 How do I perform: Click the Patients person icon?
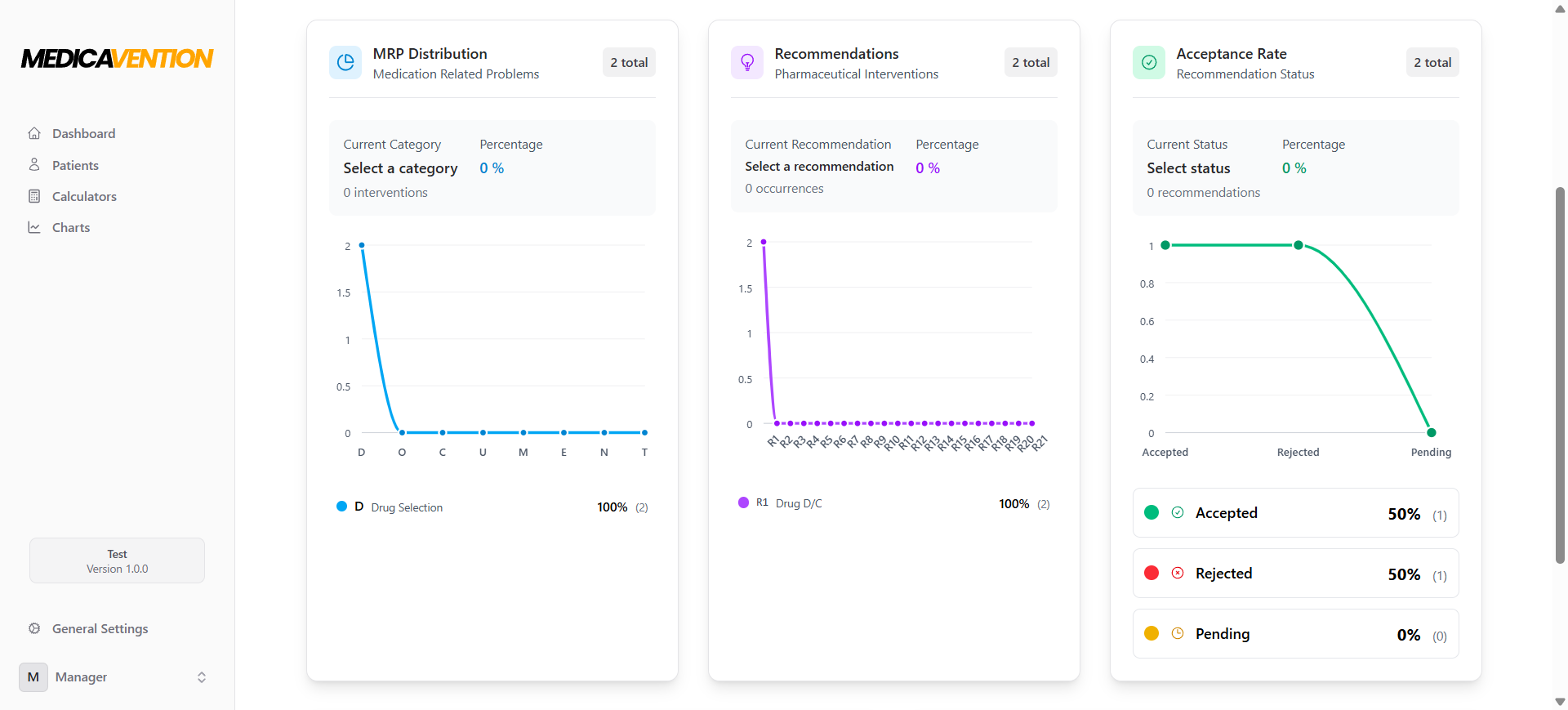pos(34,165)
